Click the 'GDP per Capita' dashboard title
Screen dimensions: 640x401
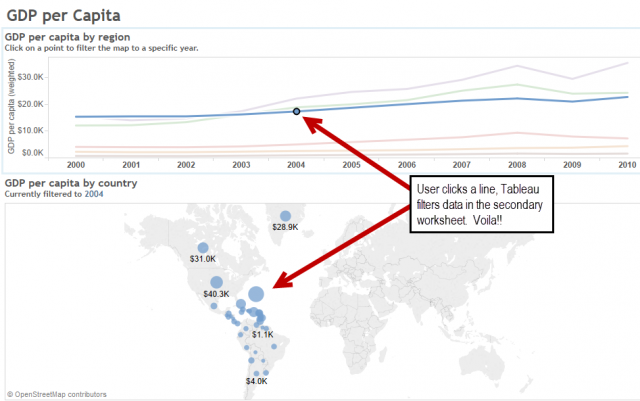point(64,16)
